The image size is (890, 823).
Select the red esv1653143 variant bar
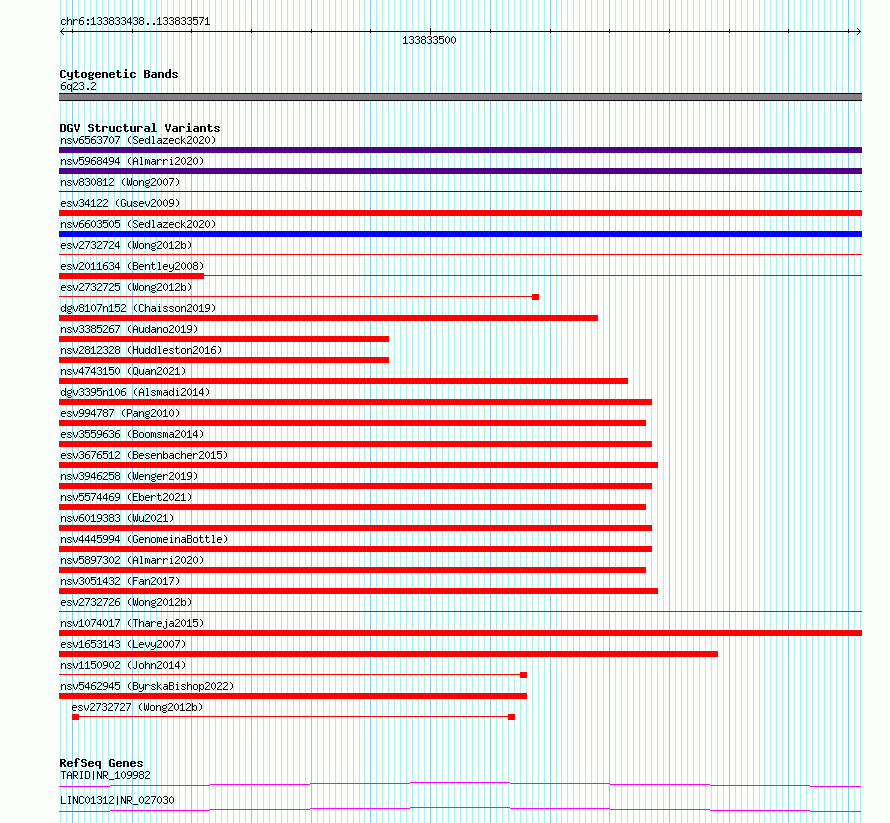388,654
